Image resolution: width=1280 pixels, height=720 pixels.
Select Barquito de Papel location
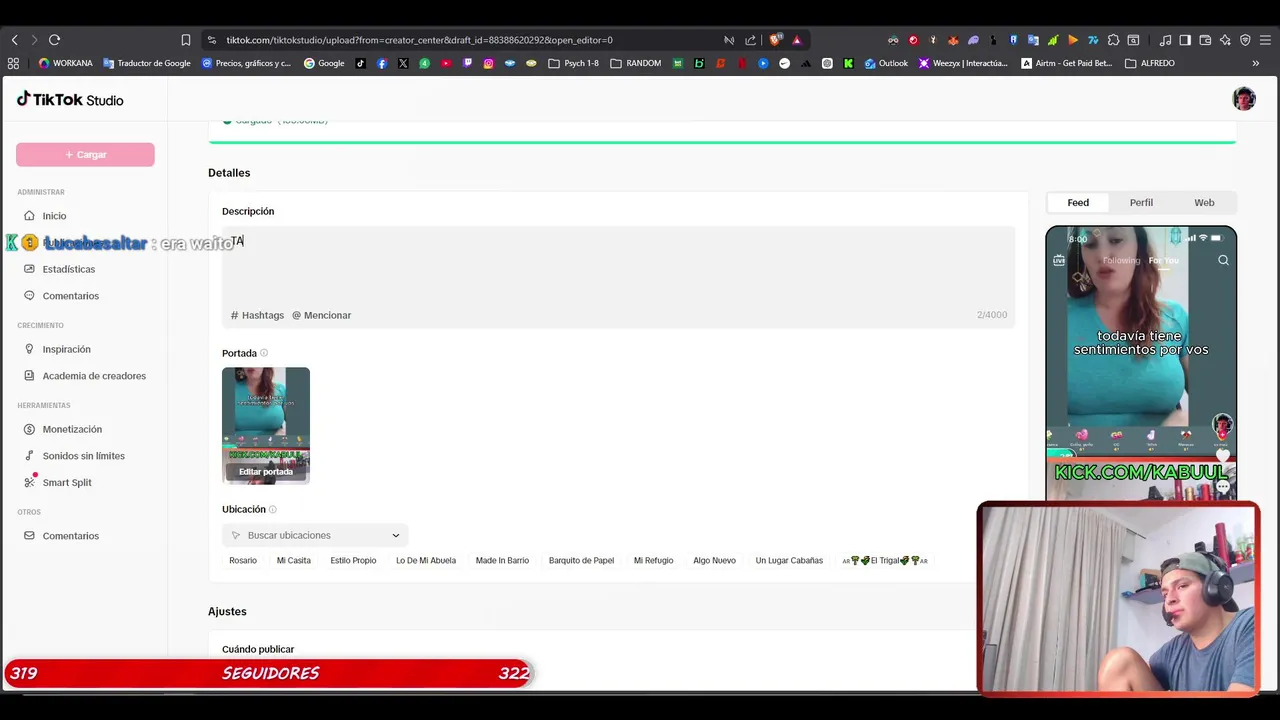[581, 561]
